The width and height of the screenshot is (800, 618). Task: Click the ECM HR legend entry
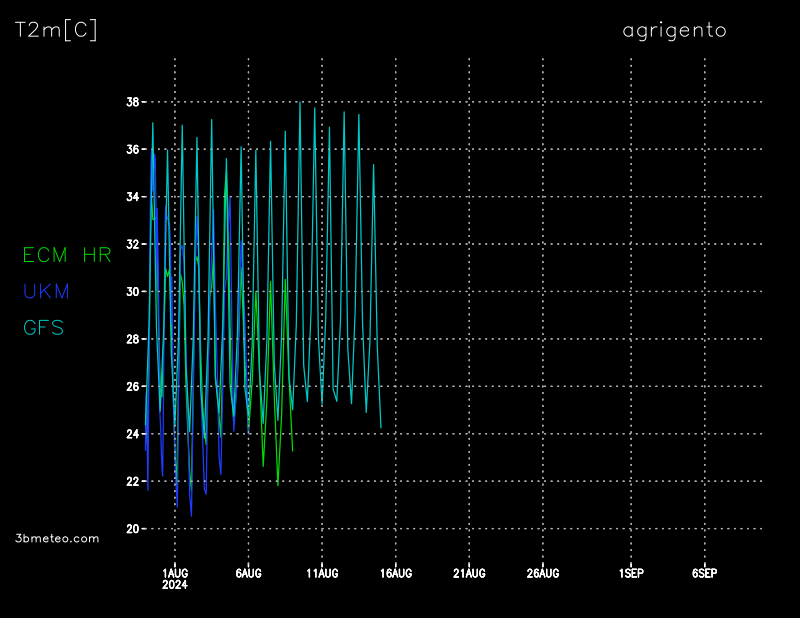67,256
